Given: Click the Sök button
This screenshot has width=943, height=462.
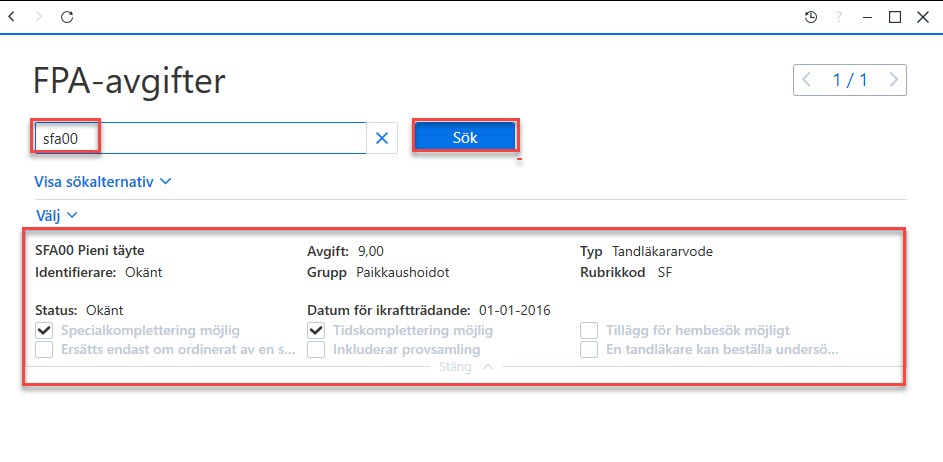Looking at the screenshot, I should point(465,138).
